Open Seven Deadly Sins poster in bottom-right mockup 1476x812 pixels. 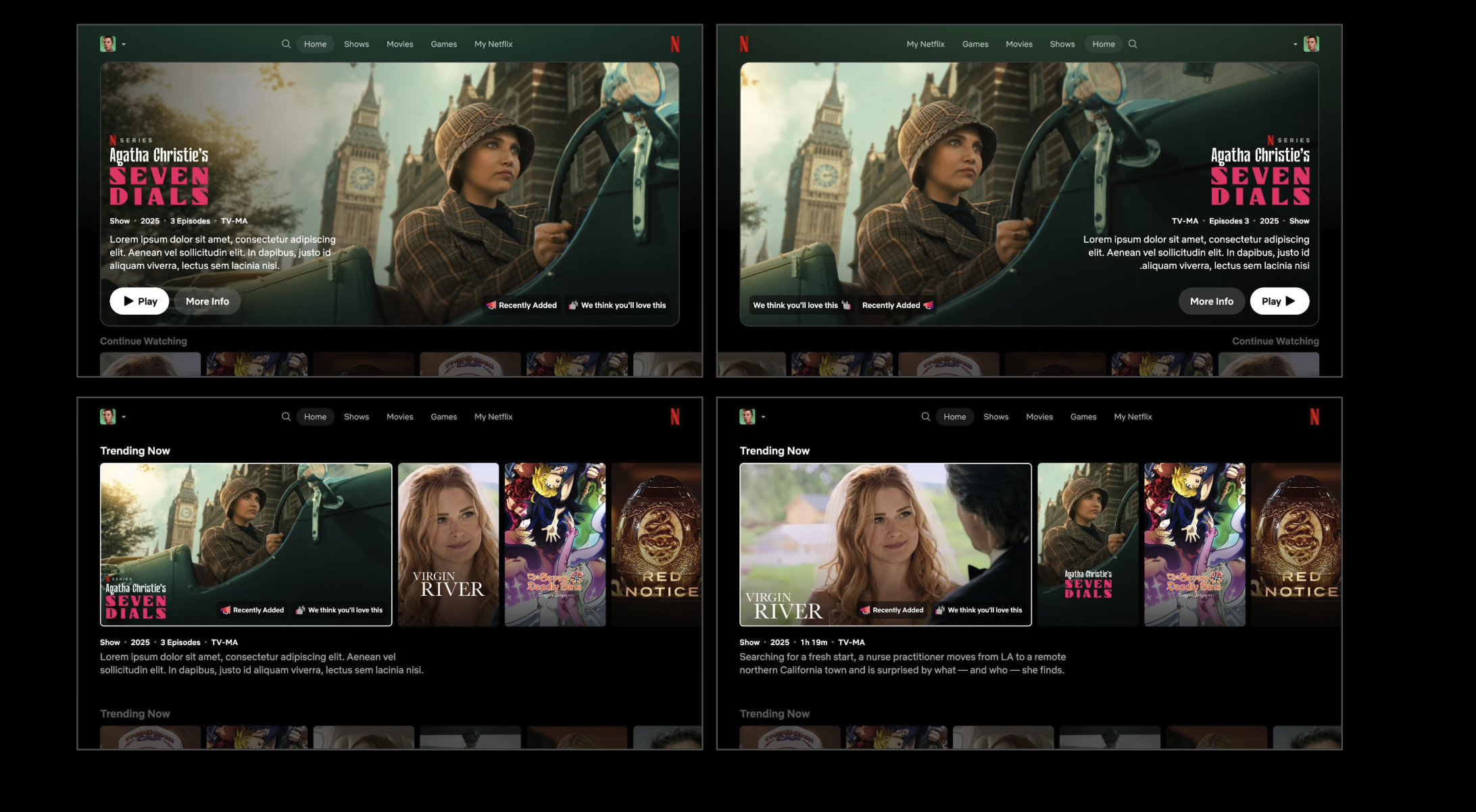tap(1194, 544)
